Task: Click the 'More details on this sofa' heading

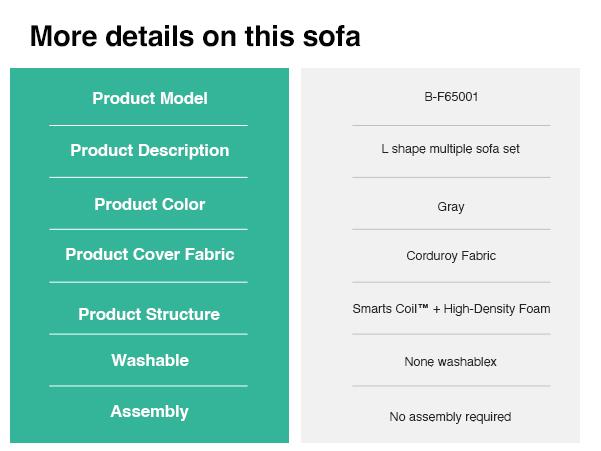Action: click(195, 37)
